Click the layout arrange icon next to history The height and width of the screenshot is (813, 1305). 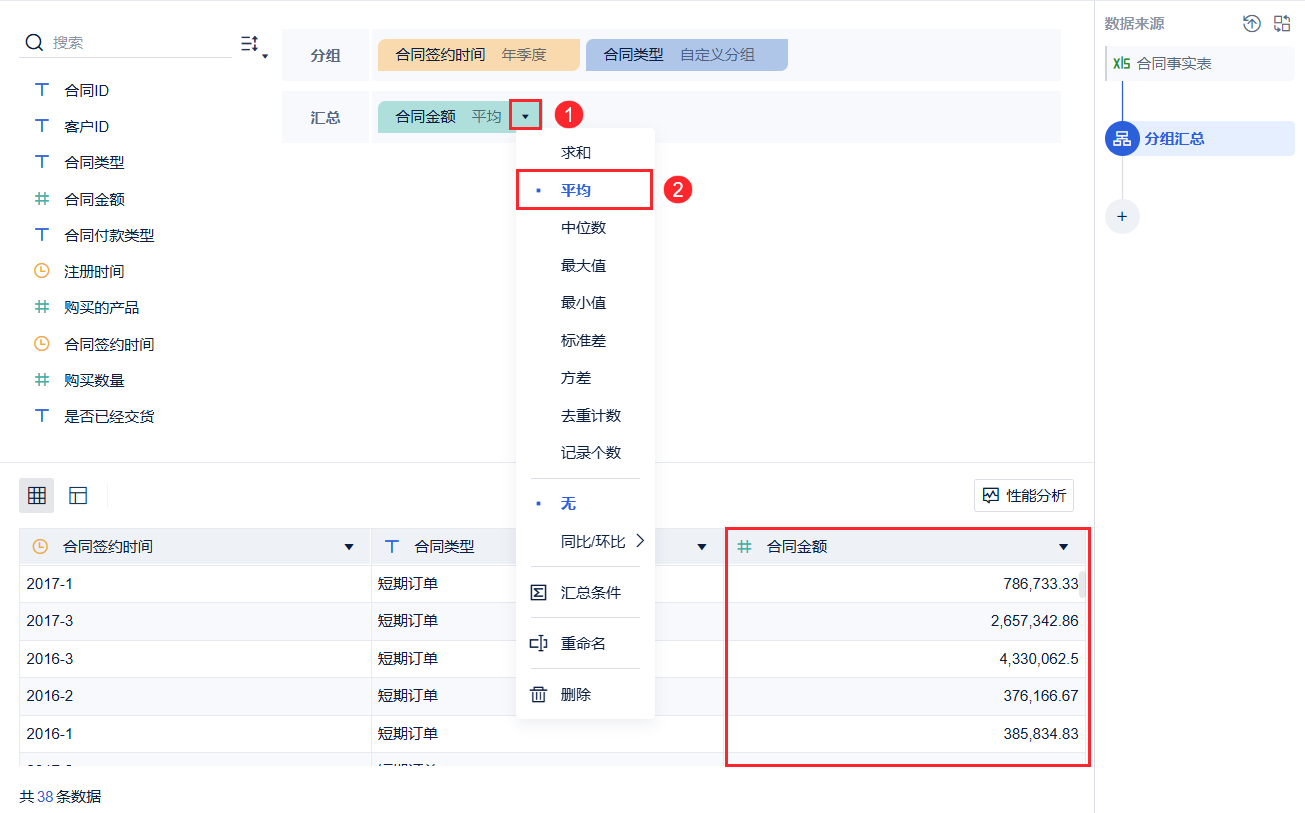1282,24
